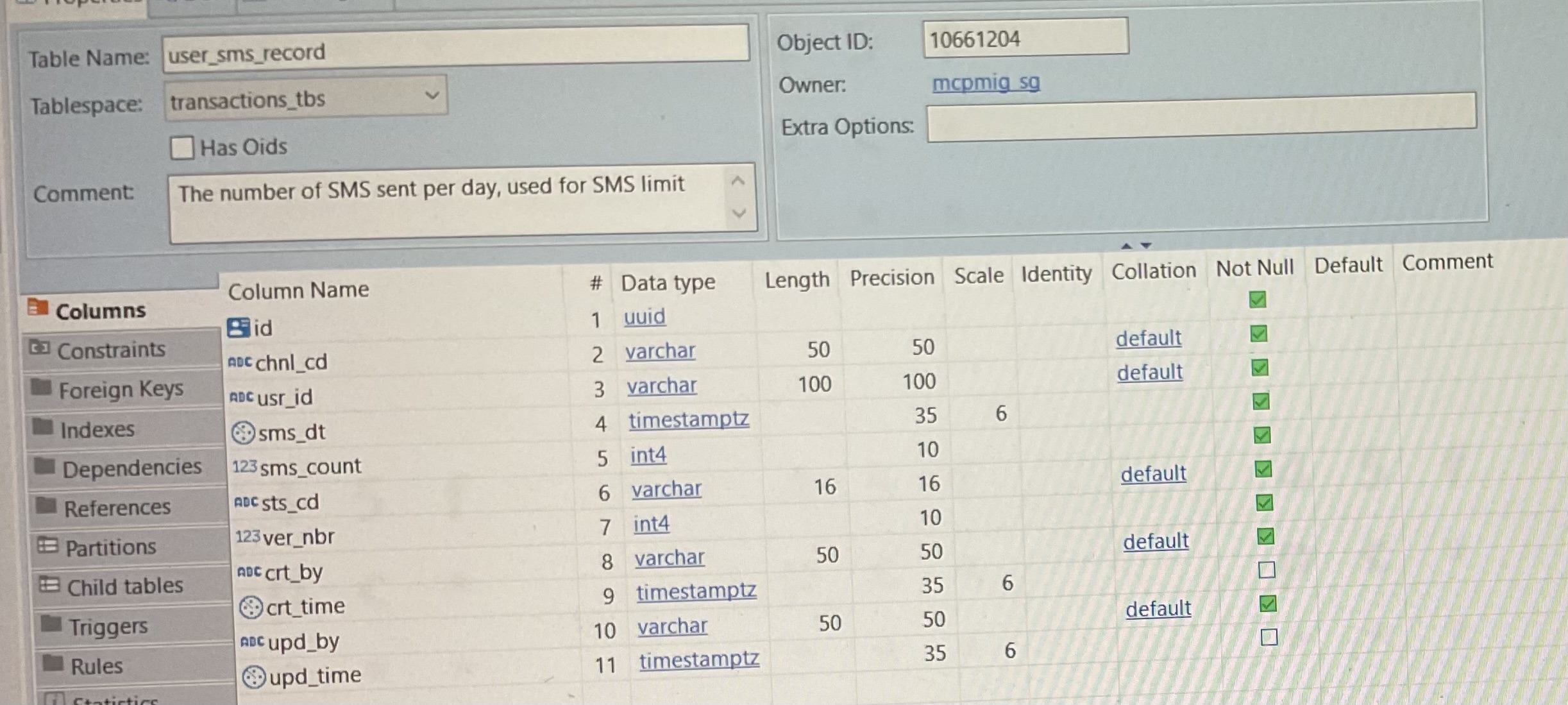Click the Partitions section icon in the sidebar
The image size is (1568, 705).
pos(47,546)
